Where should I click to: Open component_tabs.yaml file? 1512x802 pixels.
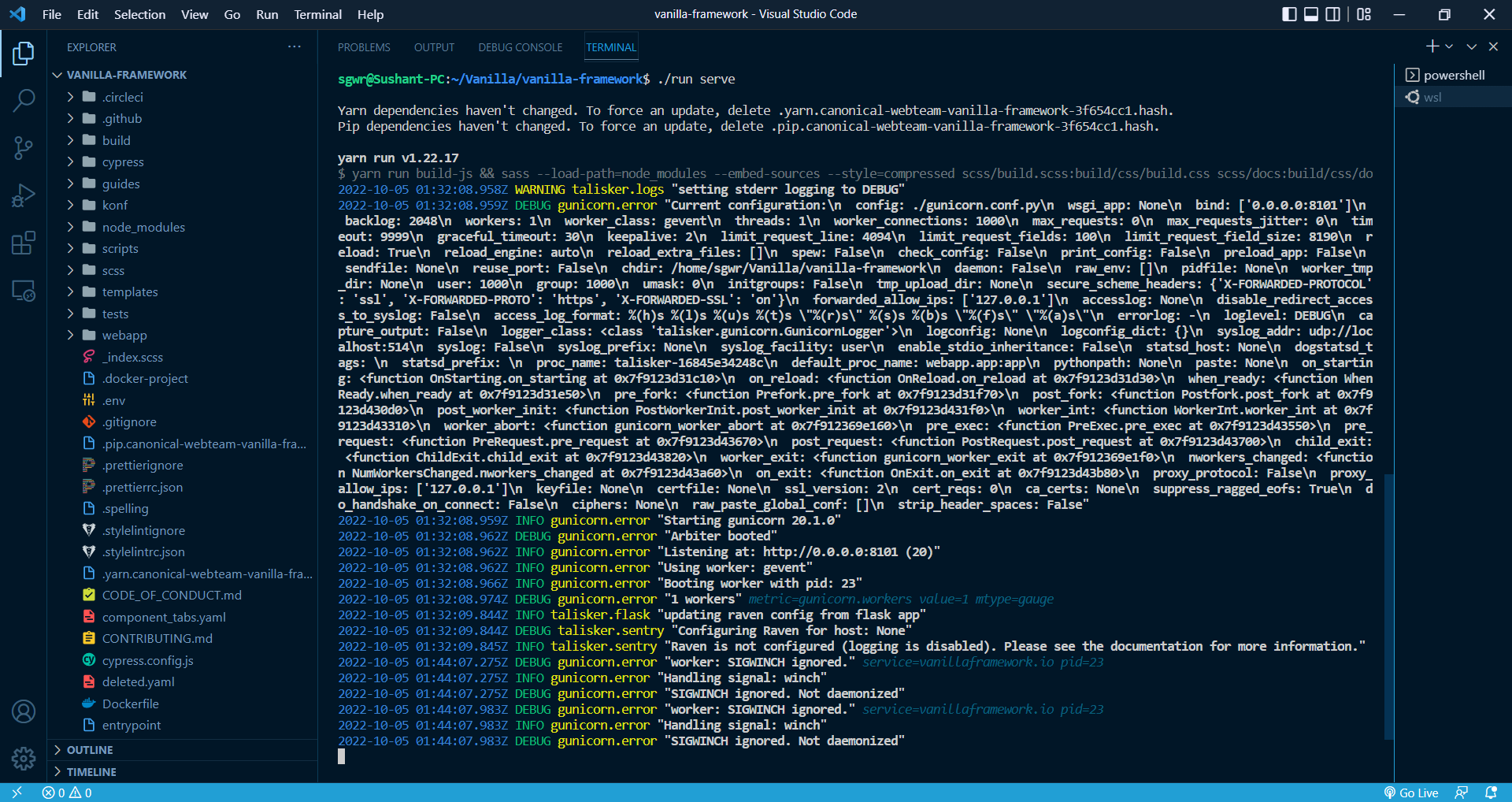183,617
